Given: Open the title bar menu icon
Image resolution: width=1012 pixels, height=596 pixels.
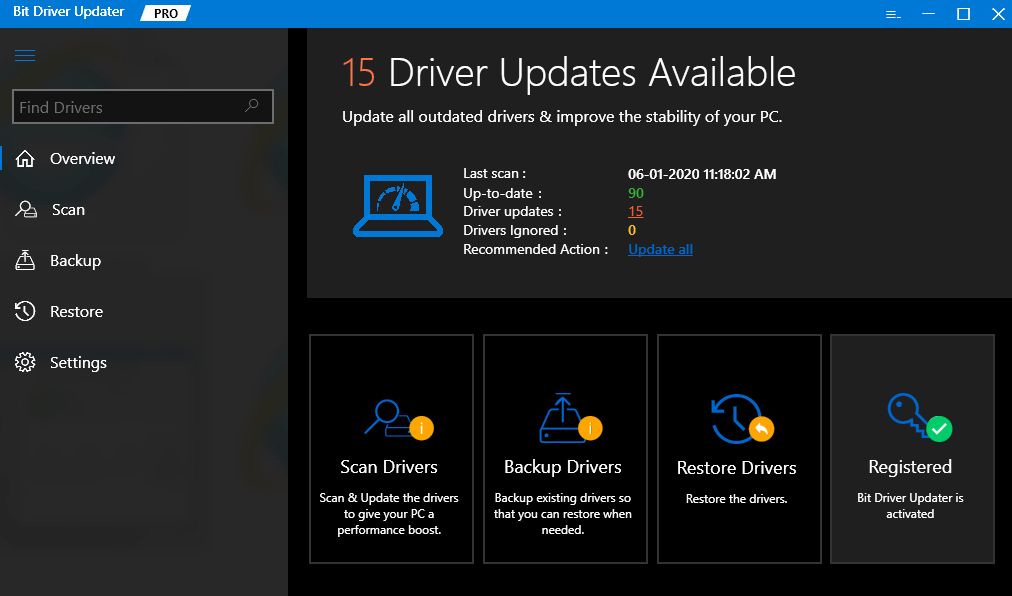Looking at the screenshot, I should click(x=893, y=14).
